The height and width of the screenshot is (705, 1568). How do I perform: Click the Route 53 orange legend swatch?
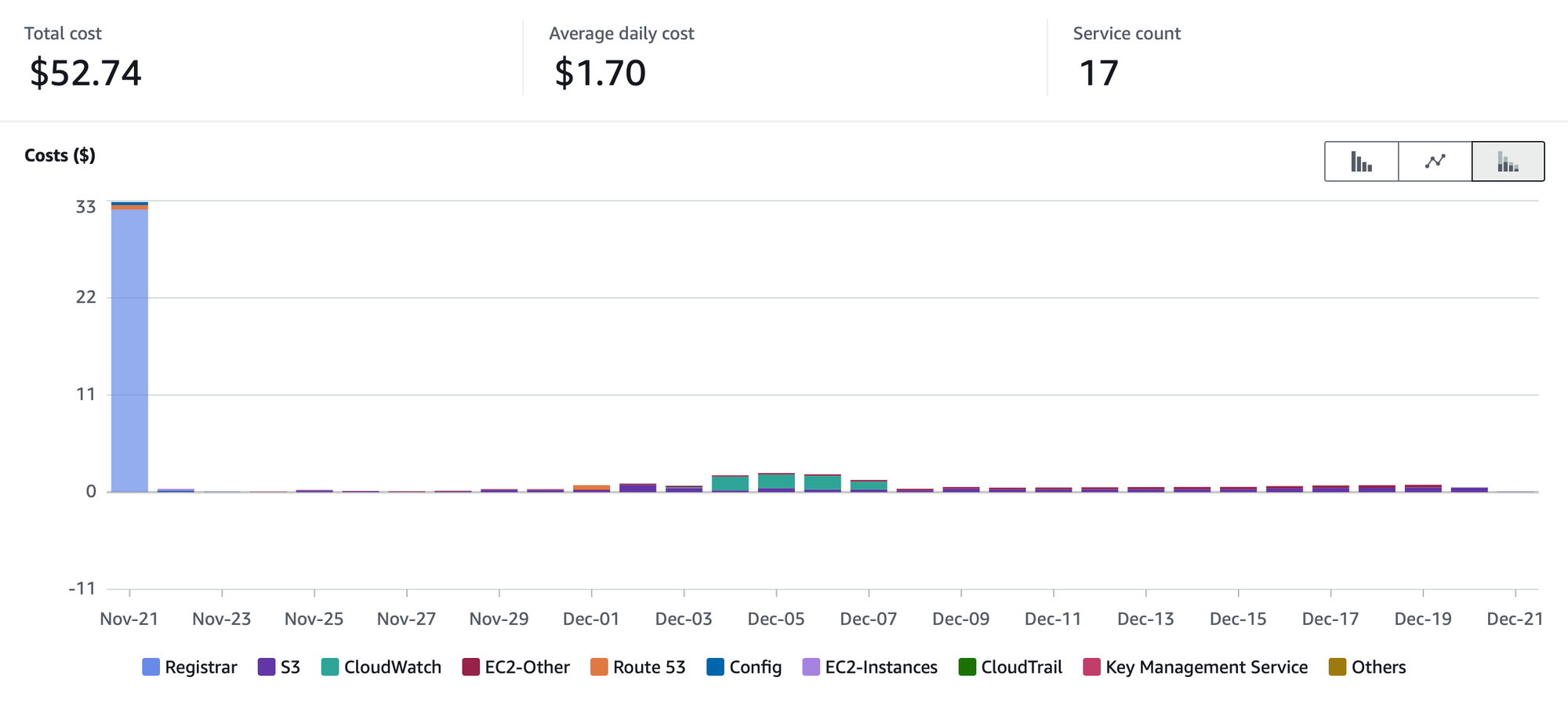[599, 667]
